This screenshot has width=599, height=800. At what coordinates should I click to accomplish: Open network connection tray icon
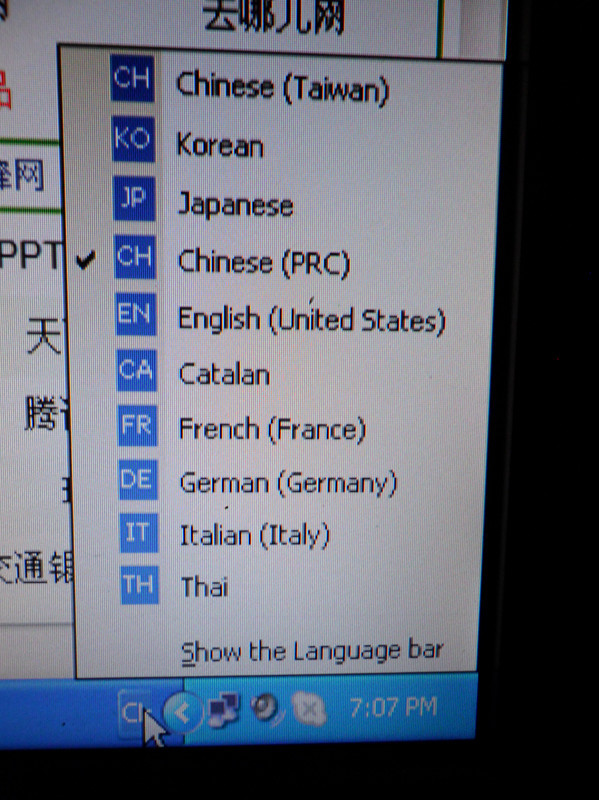(223, 709)
